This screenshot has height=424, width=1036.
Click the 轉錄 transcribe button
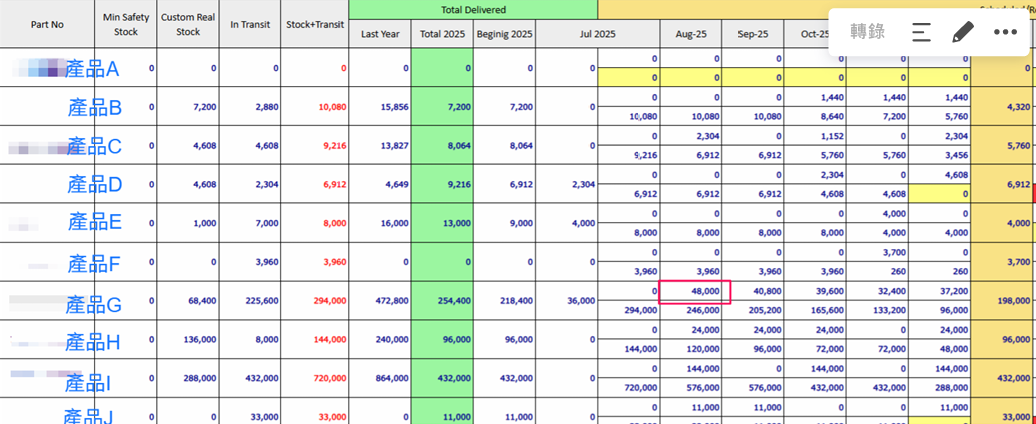867,31
